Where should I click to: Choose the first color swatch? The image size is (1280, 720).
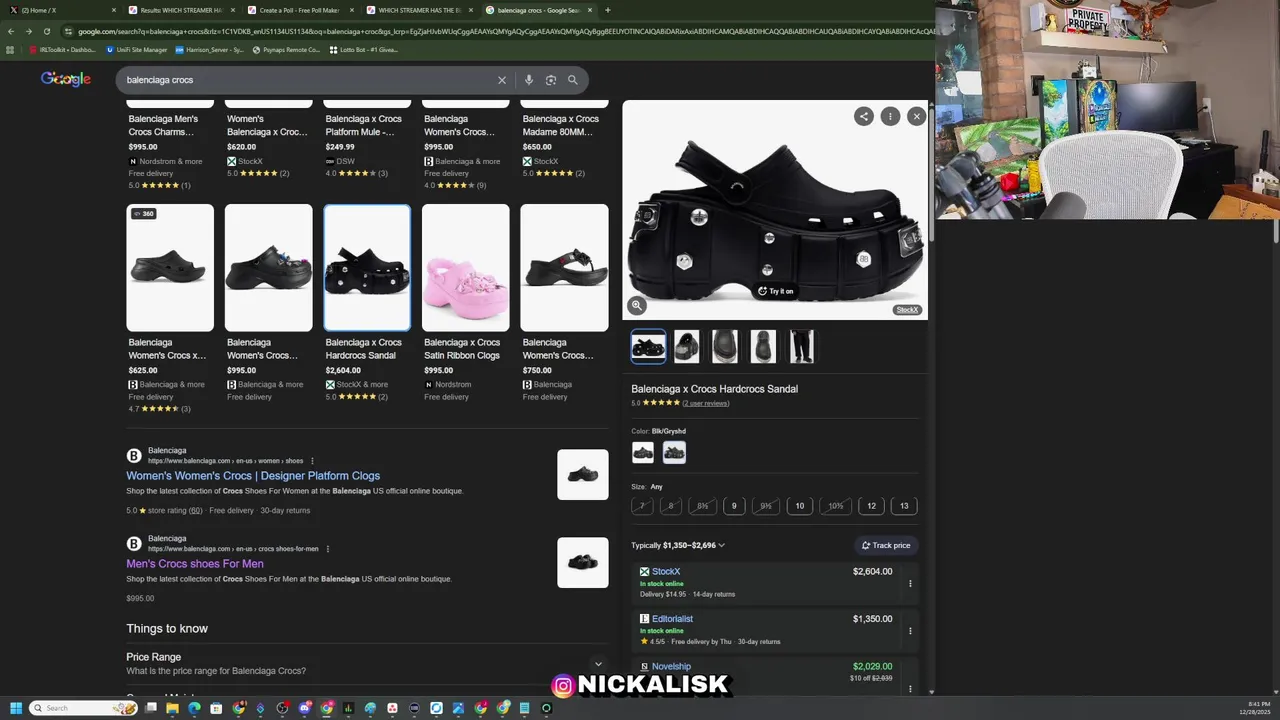(643, 453)
